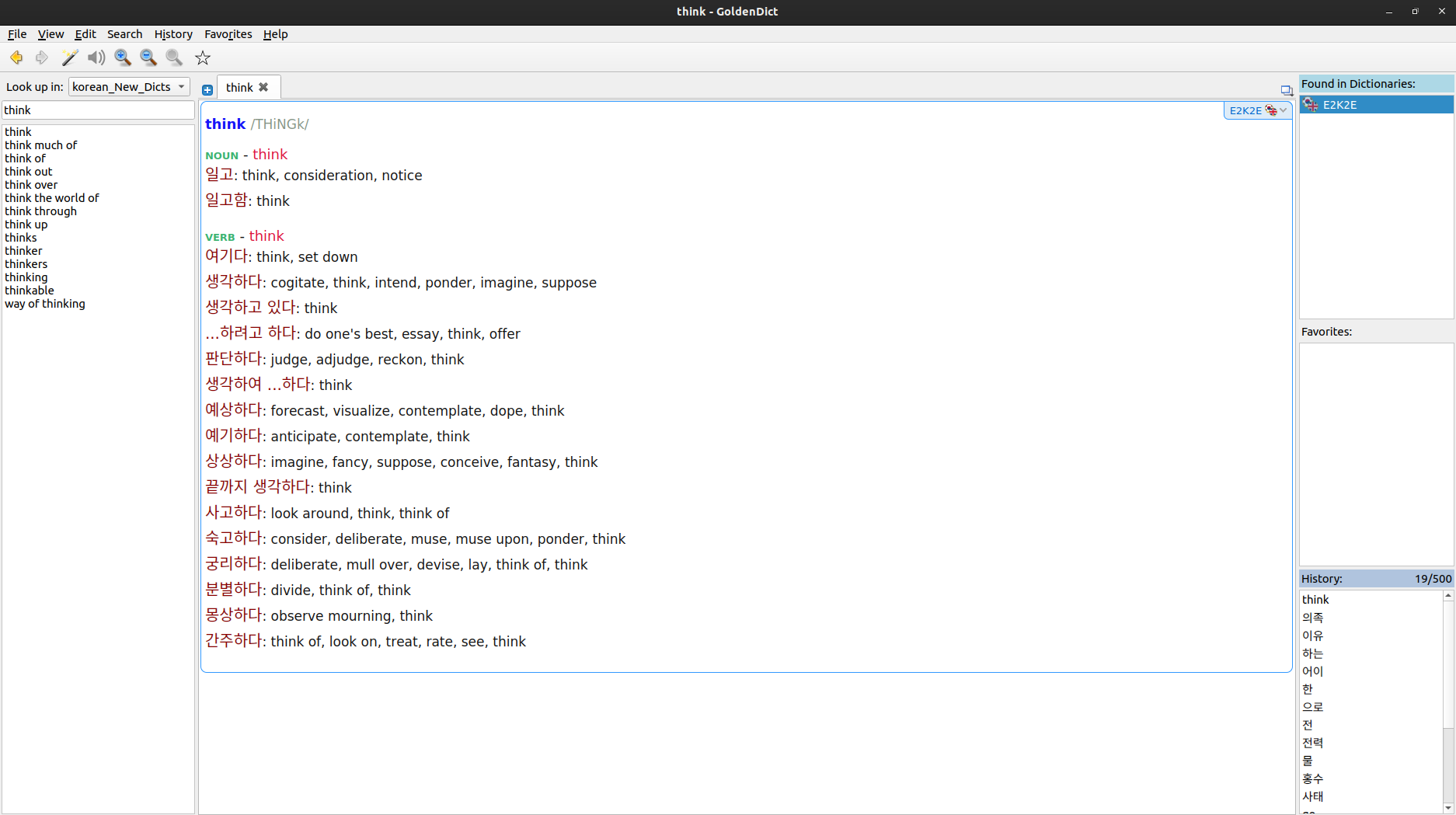This screenshot has width=1456, height=815.
Task: Click the Forward arrow toolbar icon
Action: coord(42,57)
